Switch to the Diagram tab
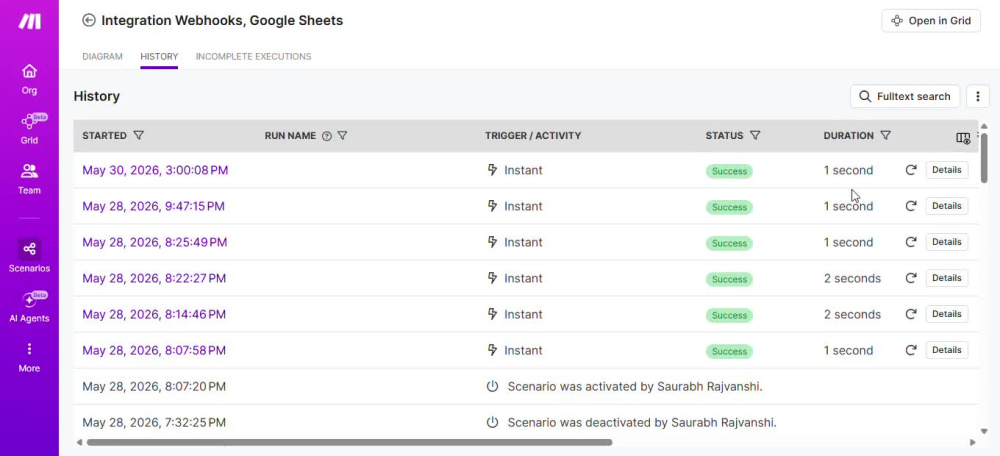The height and width of the screenshot is (456, 1000). tap(102, 57)
